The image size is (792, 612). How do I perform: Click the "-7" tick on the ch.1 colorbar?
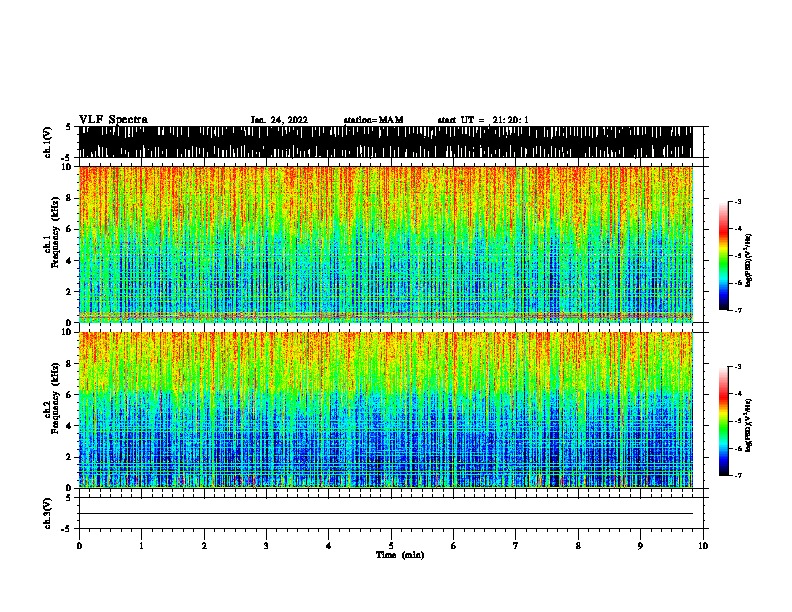738,310
